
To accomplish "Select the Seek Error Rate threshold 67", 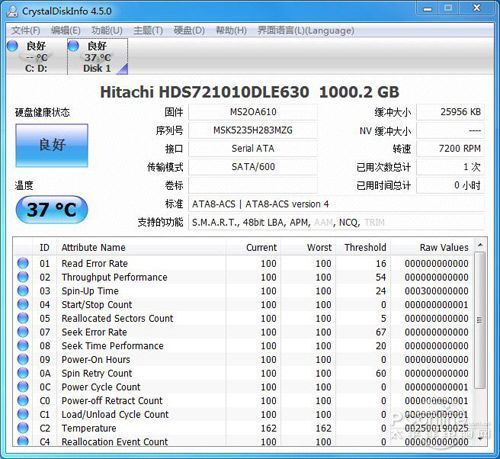I will (381, 332).
